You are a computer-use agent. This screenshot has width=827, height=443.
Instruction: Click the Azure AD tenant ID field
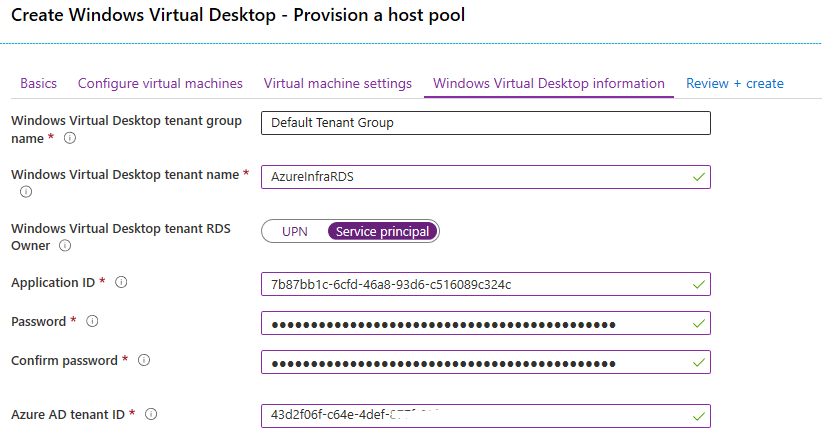(486, 416)
